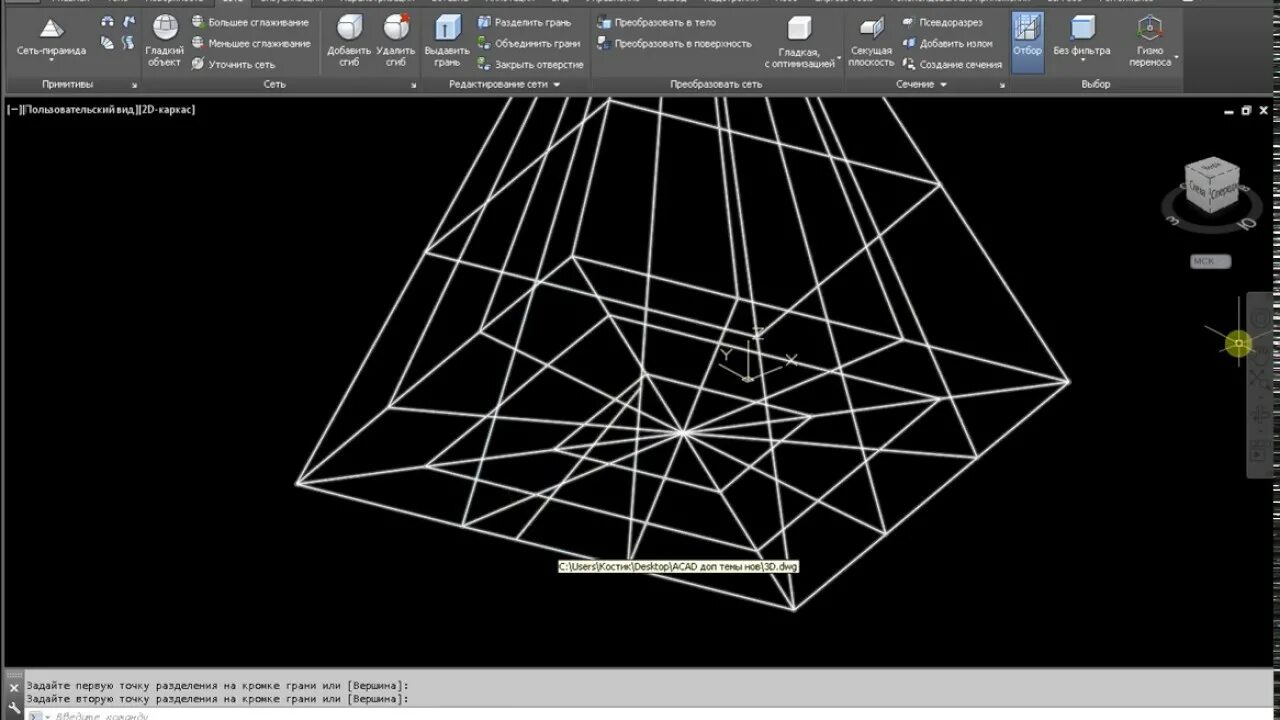Click Разделить грань split face
Screen dimensions: 1280x720
pyautogui.click(x=524, y=22)
